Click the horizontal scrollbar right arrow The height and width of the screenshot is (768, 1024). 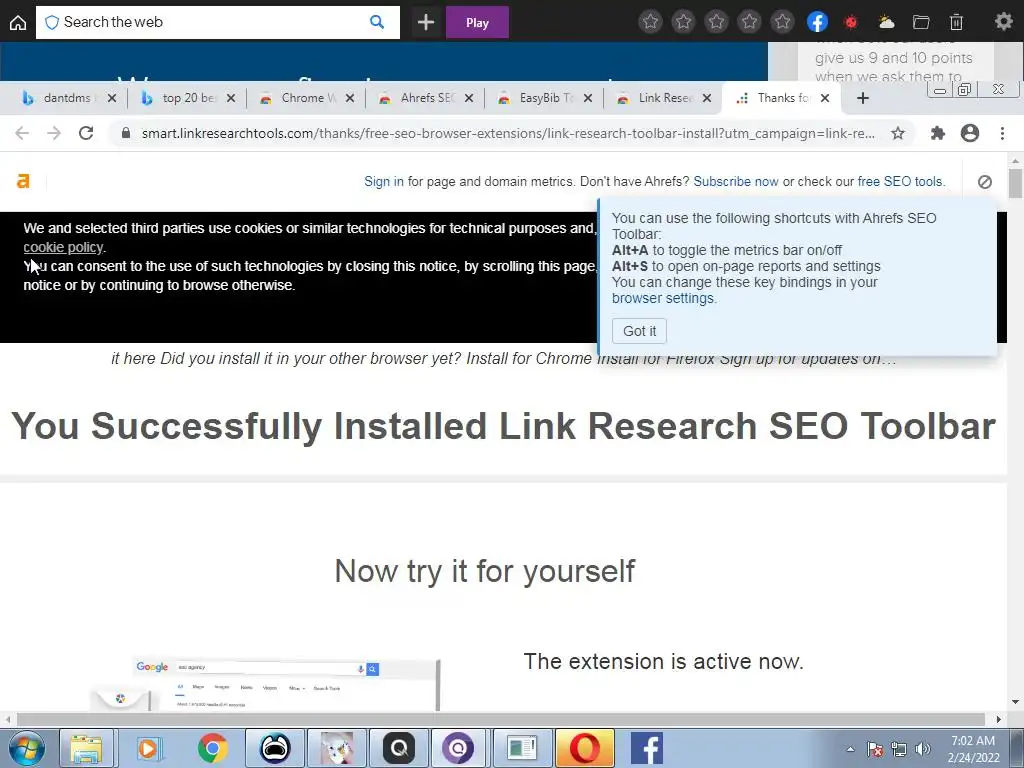tap(999, 719)
